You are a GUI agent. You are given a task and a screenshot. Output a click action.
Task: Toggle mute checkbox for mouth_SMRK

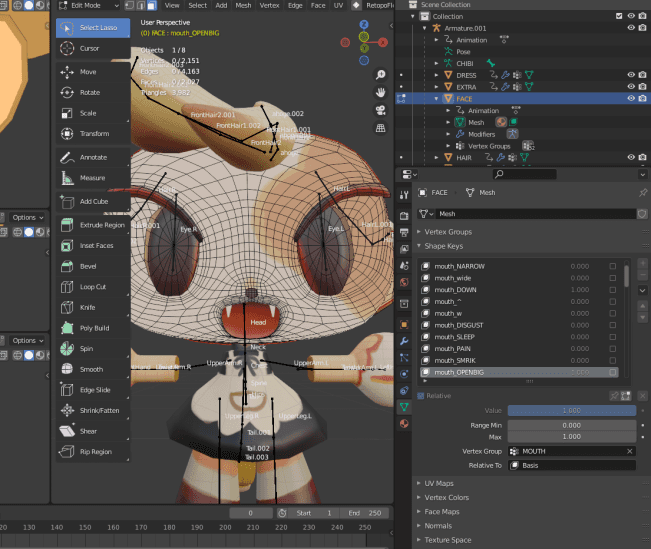[613, 360]
